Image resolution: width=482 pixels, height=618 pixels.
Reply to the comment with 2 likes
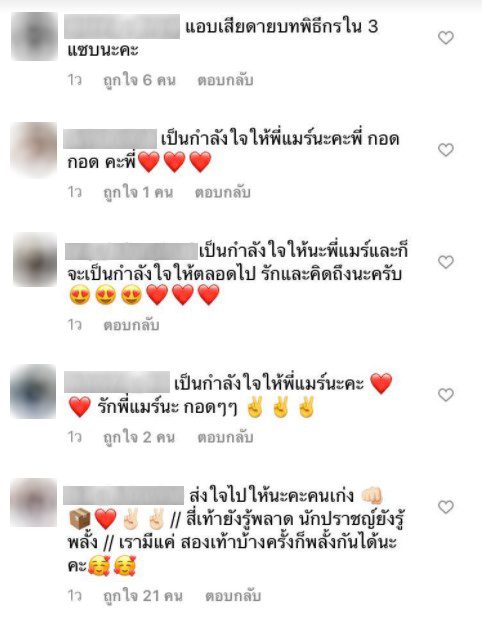click(225, 437)
